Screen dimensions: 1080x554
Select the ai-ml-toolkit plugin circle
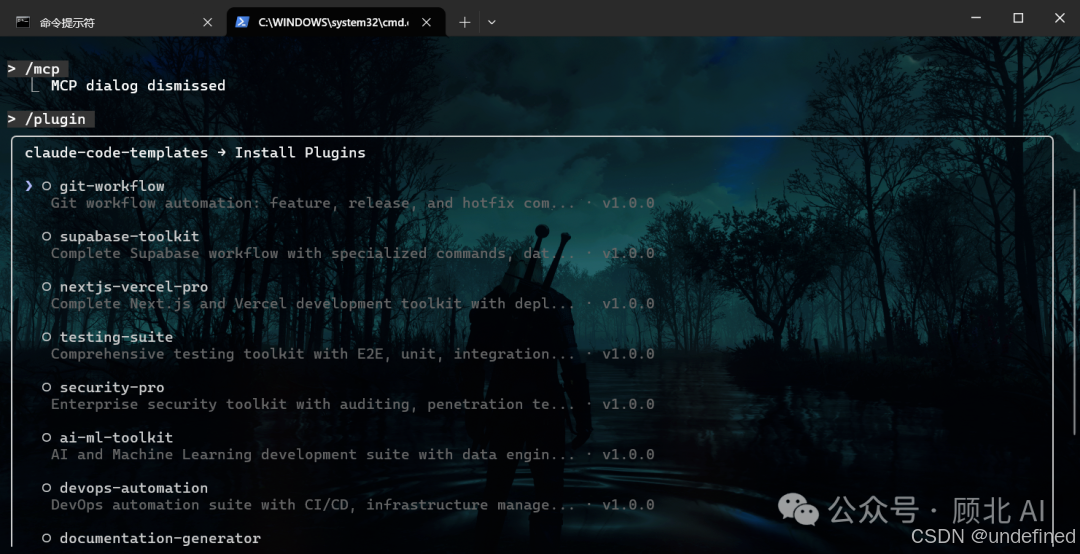(47, 438)
